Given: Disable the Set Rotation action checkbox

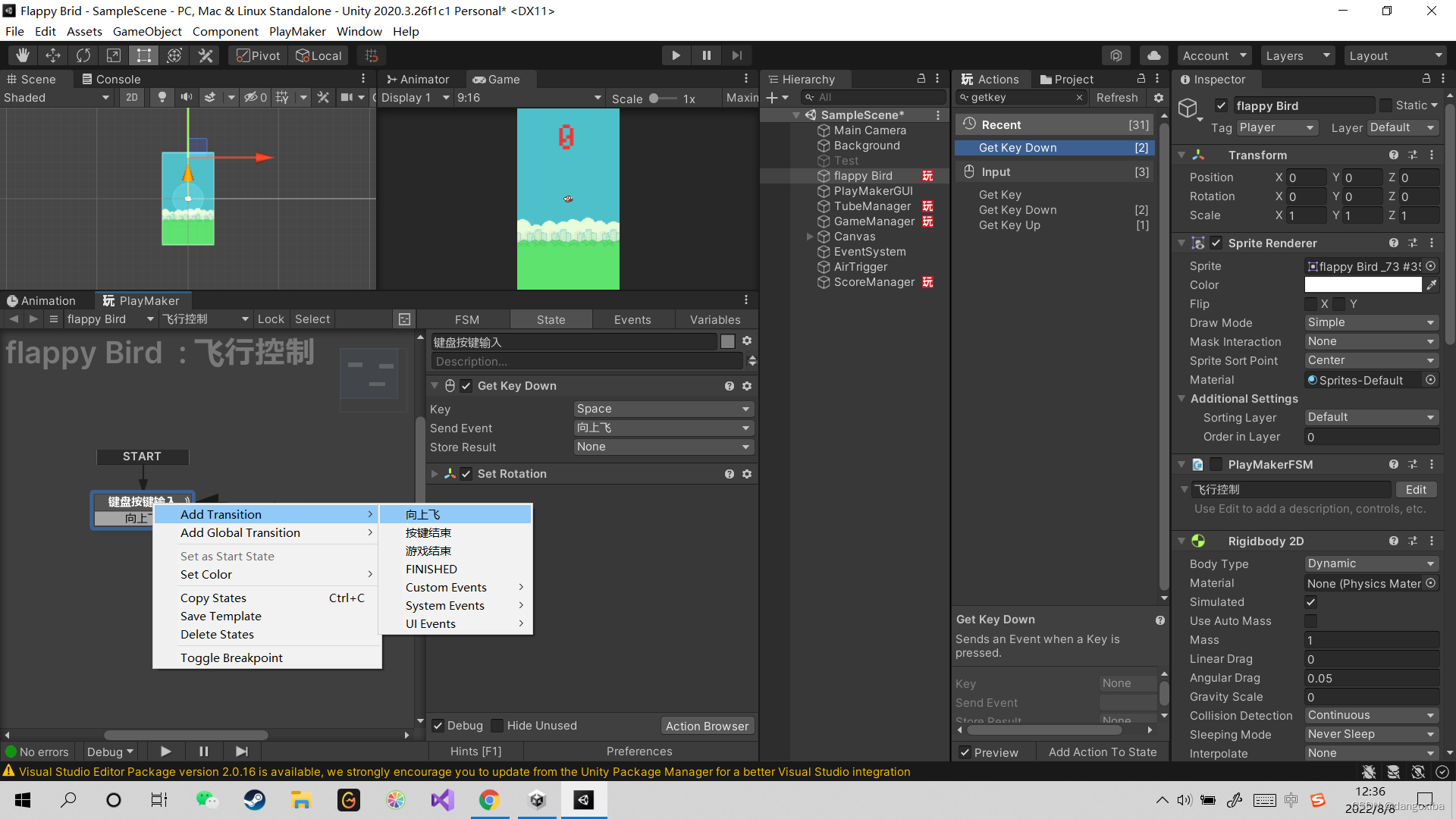Looking at the screenshot, I should (x=466, y=474).
